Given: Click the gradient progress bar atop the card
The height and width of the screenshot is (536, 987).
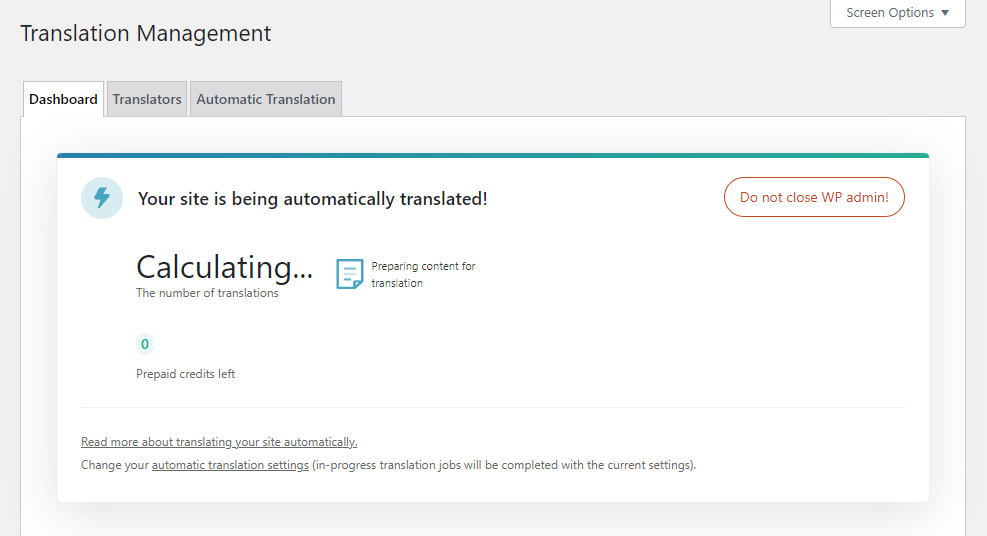Looking at the screenshot, I should (492, 155).
